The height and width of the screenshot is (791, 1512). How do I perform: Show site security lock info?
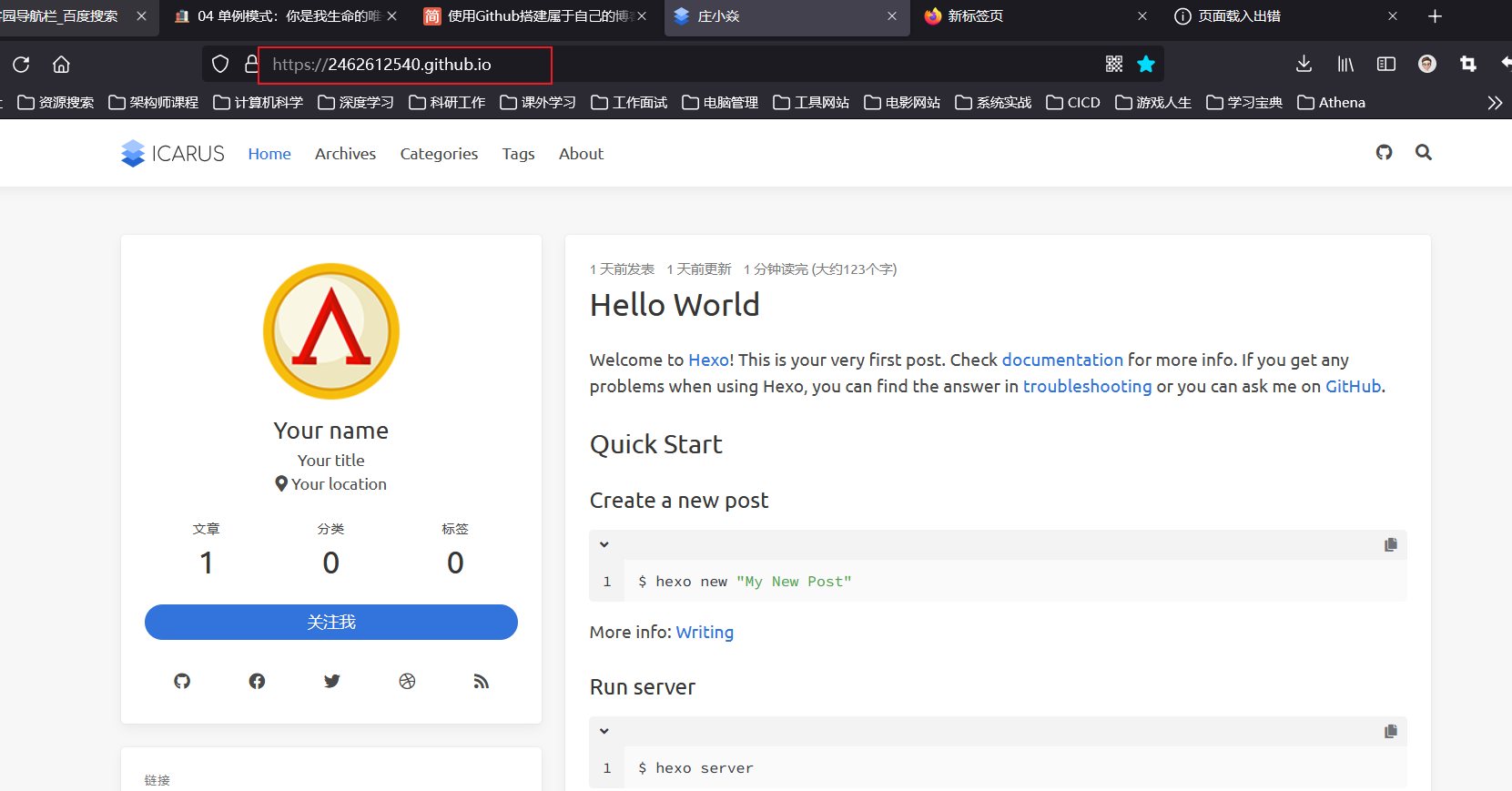point(251,64)
